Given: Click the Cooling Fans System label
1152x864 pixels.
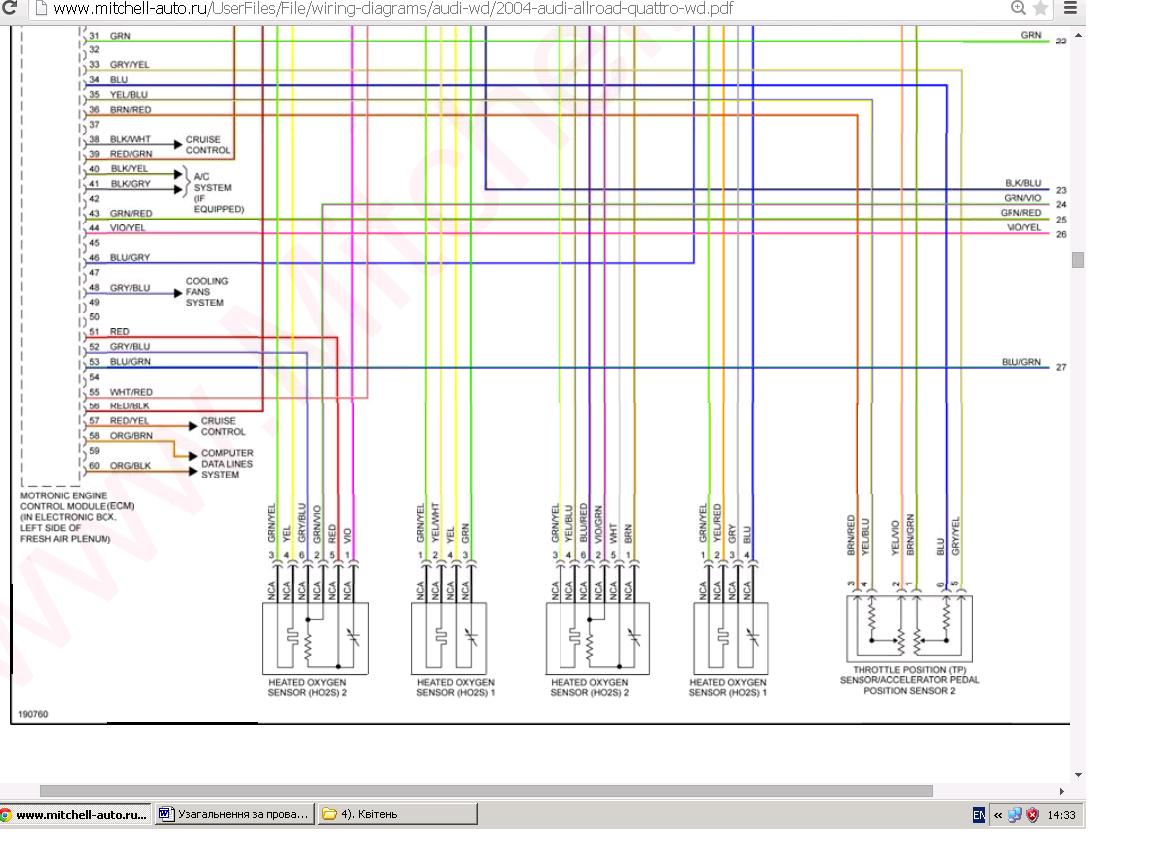Looking at the screenshot, I should (x=206, y=292).
